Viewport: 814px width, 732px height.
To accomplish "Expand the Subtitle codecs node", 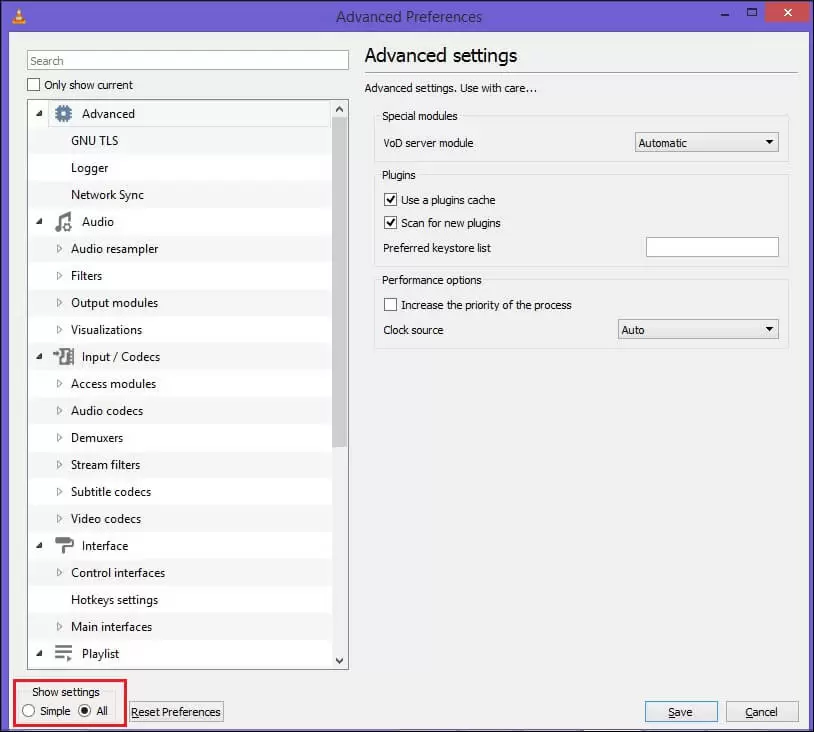I will tap(59, 492).
